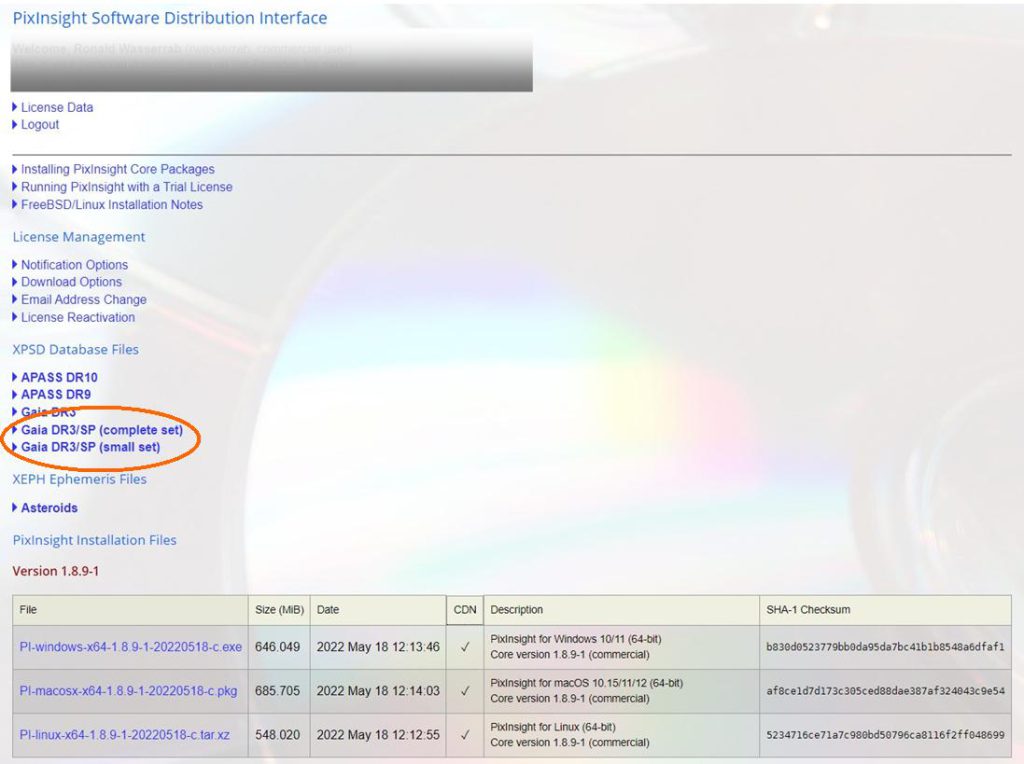Open FreeBSD/Linux Installation Notes
The width and height of the screenshot is (1024, 764).
point(110,204)
